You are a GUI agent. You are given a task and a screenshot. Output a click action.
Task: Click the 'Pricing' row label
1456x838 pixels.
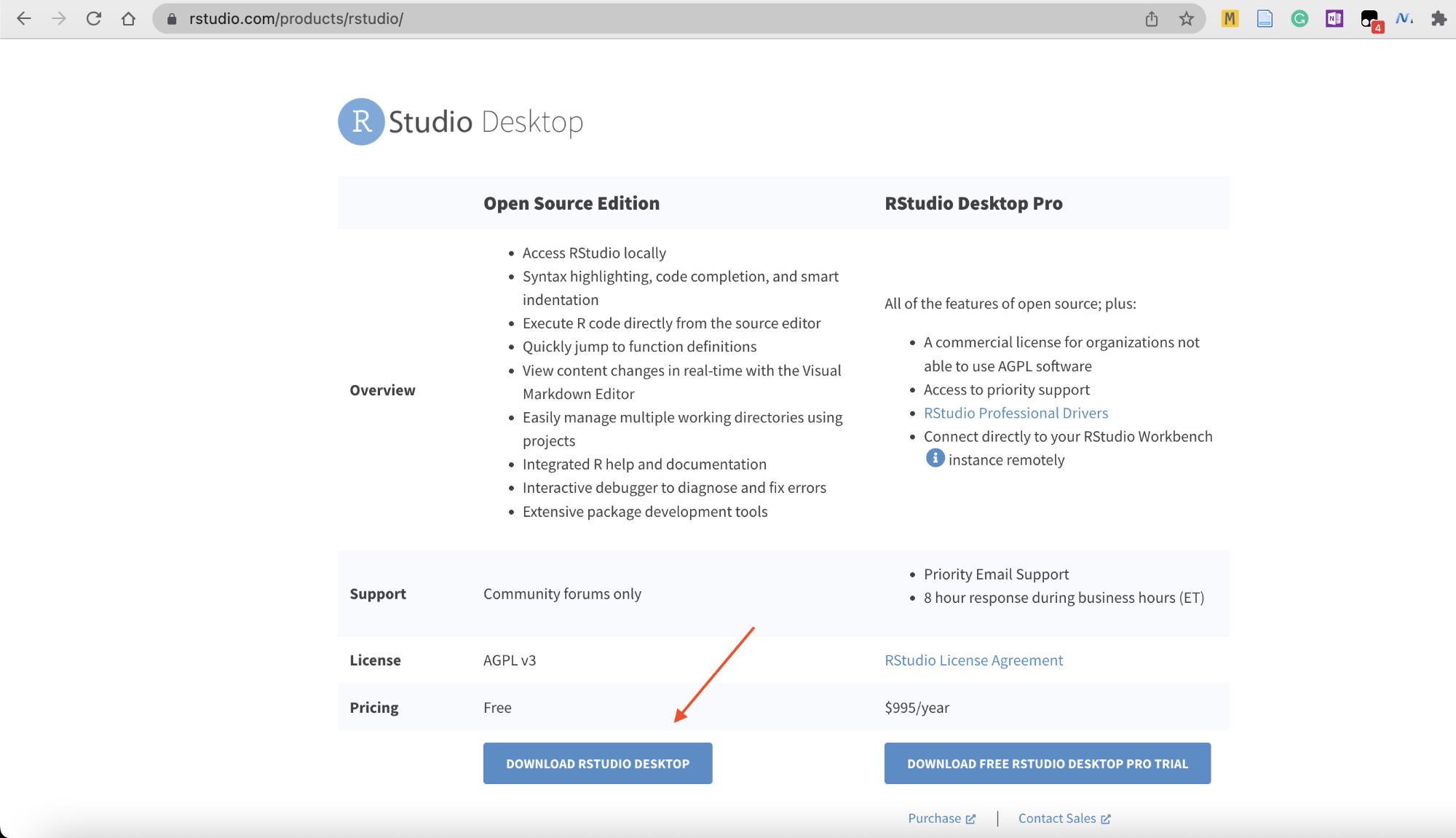click(374, 707)
